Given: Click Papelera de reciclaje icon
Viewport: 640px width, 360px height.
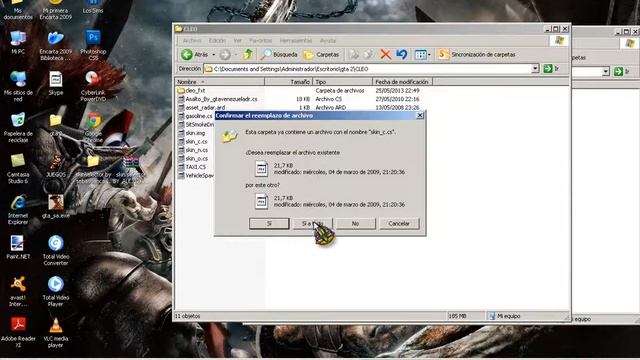Looking at the screenshot, I should (x=18, y=127).
